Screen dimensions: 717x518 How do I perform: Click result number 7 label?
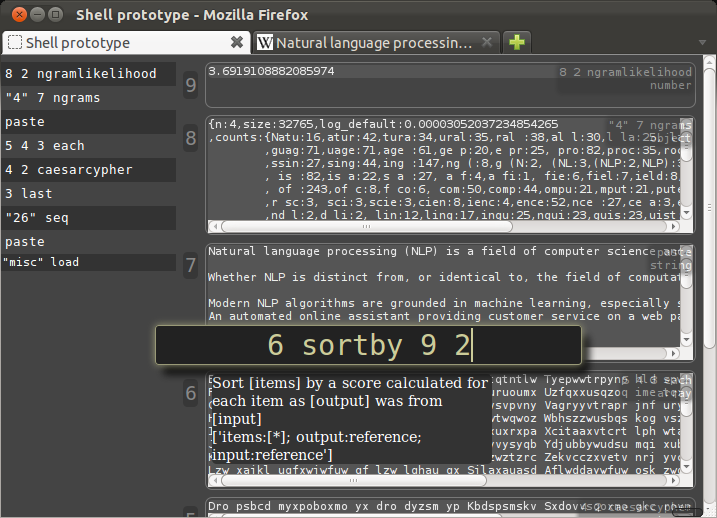click(x=191, y=265)
